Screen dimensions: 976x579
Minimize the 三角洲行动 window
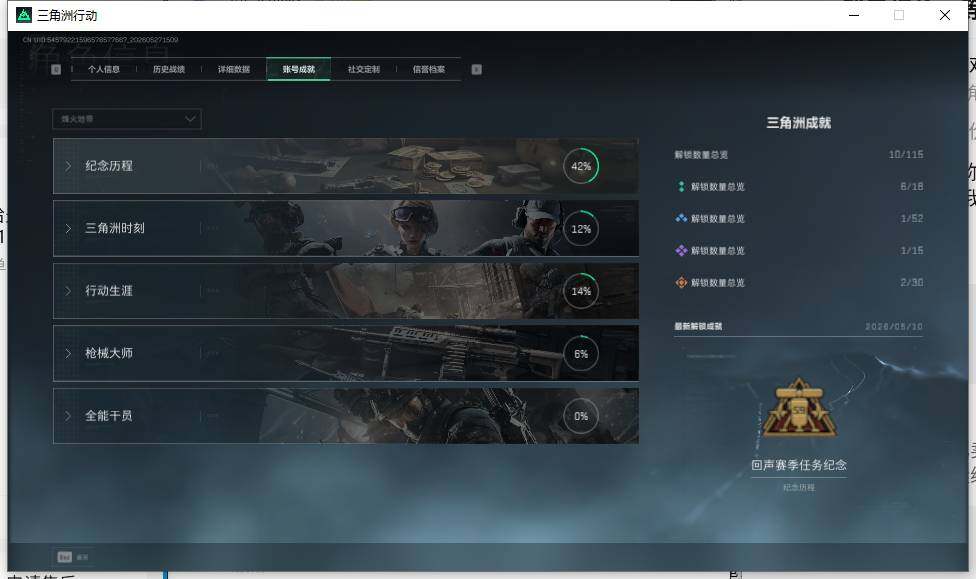pos(854,15)
